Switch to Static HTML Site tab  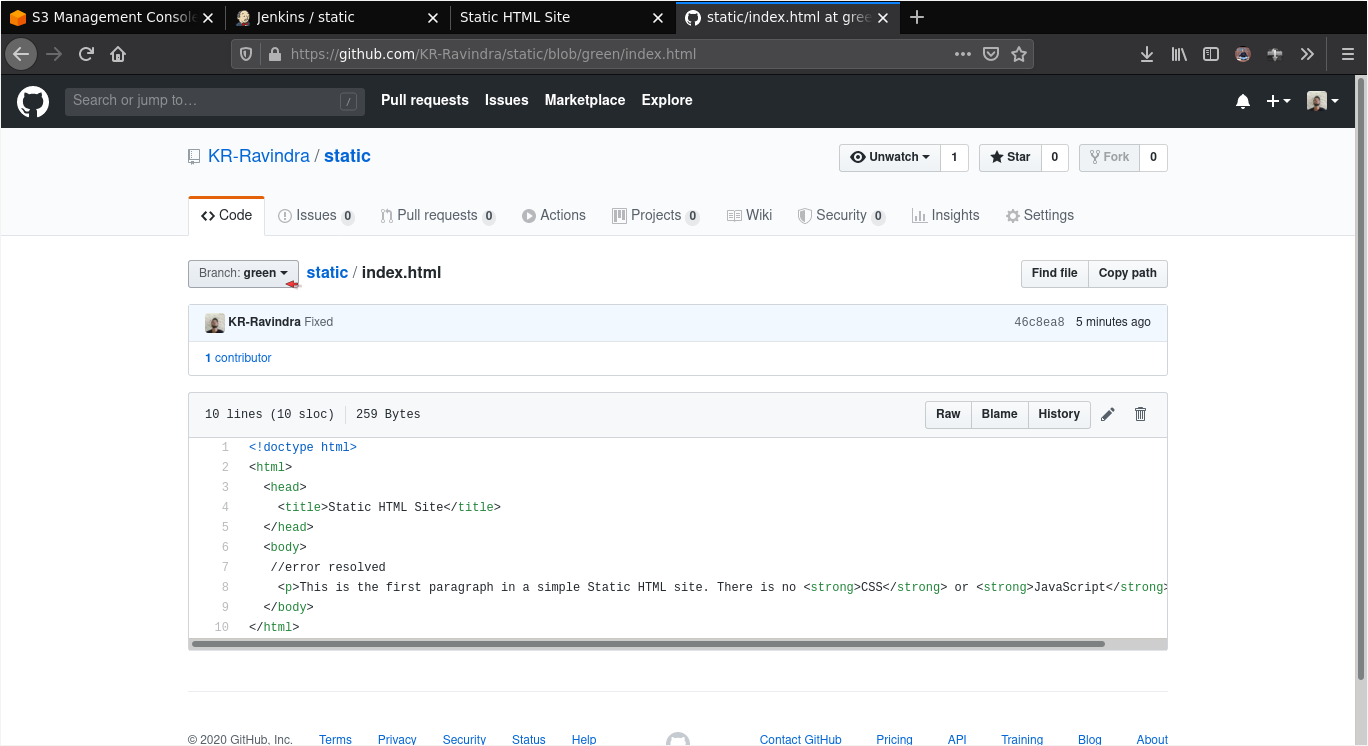[x=561, y=17]
